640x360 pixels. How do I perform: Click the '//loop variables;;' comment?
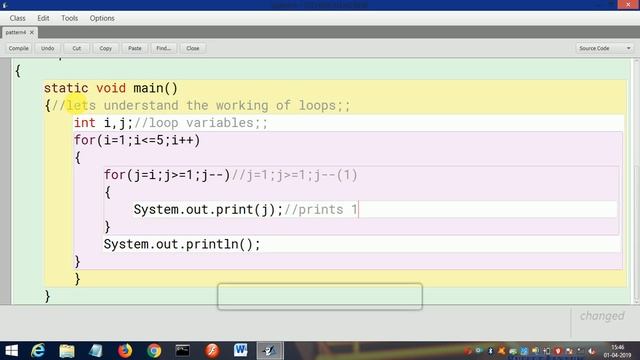[x=201, y=123]
